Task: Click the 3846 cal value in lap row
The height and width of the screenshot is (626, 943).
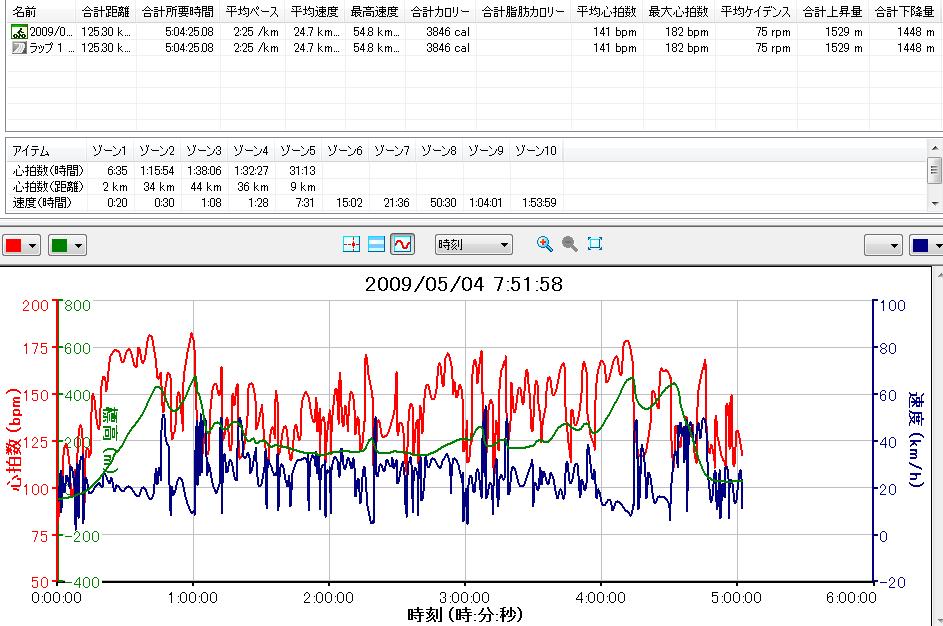Action: pyautogui.click(x=447, y=48)
